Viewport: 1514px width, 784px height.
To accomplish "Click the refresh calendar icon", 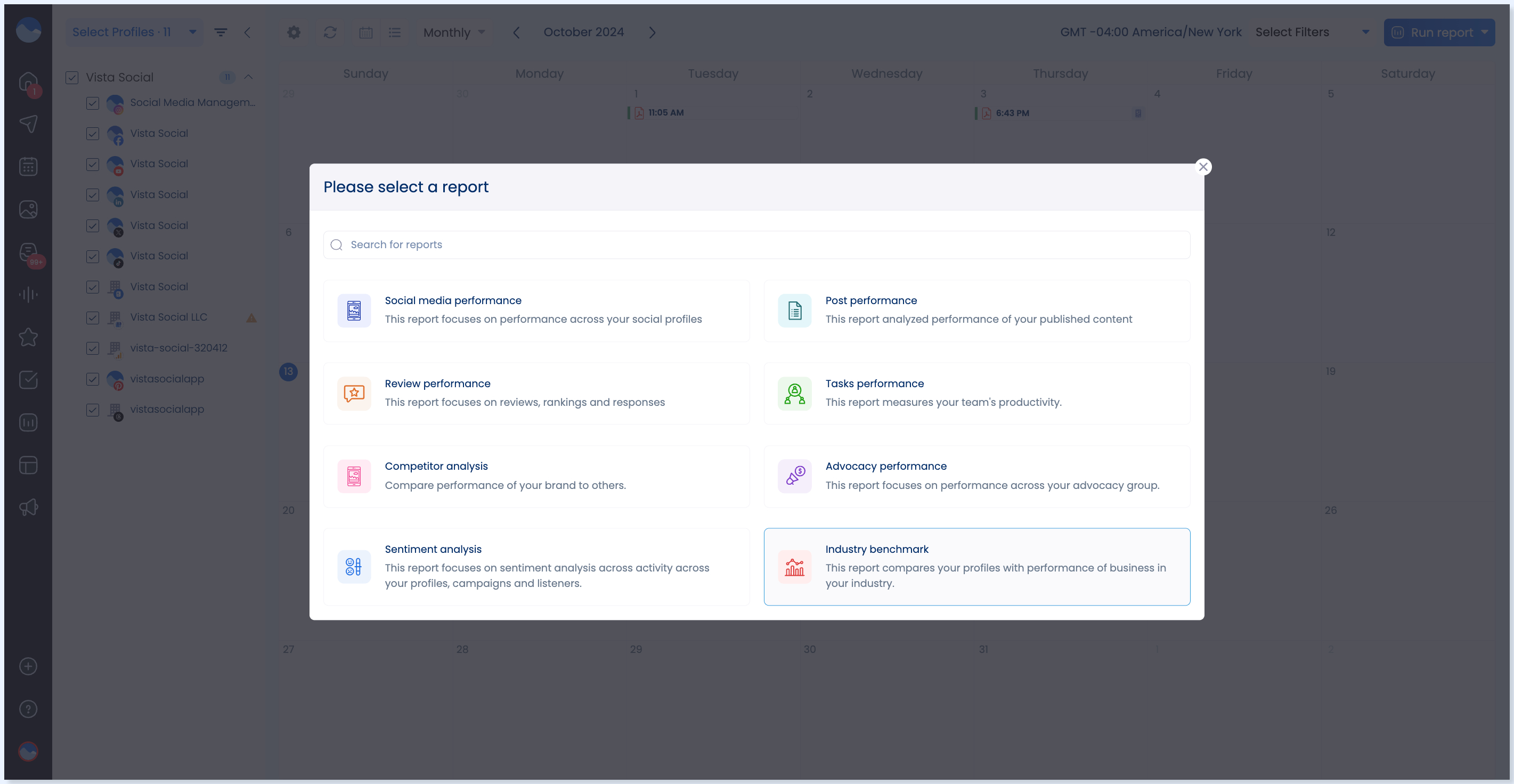I will 330,32.
